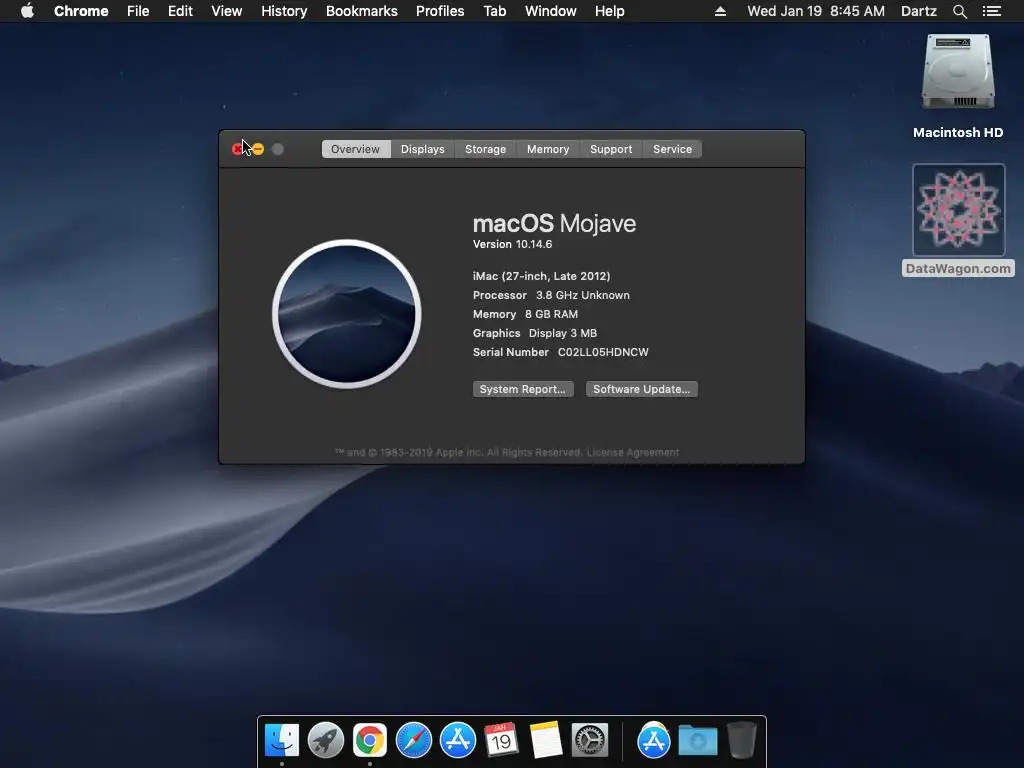
Task: Open Safari compass icon in dock
Action: [414, 741]
